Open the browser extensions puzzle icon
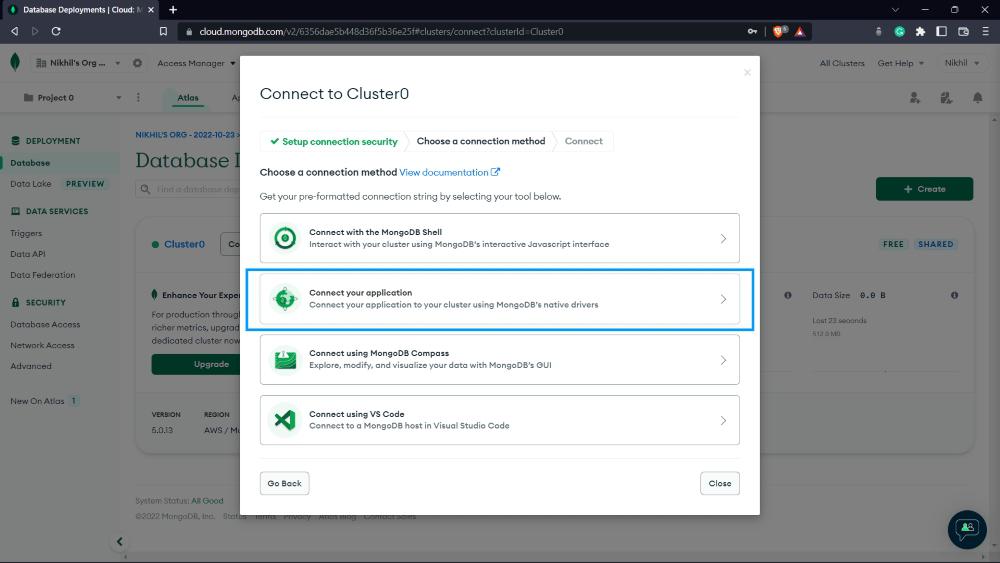Screen dimensions: 1000x563 tap(920, 31)
